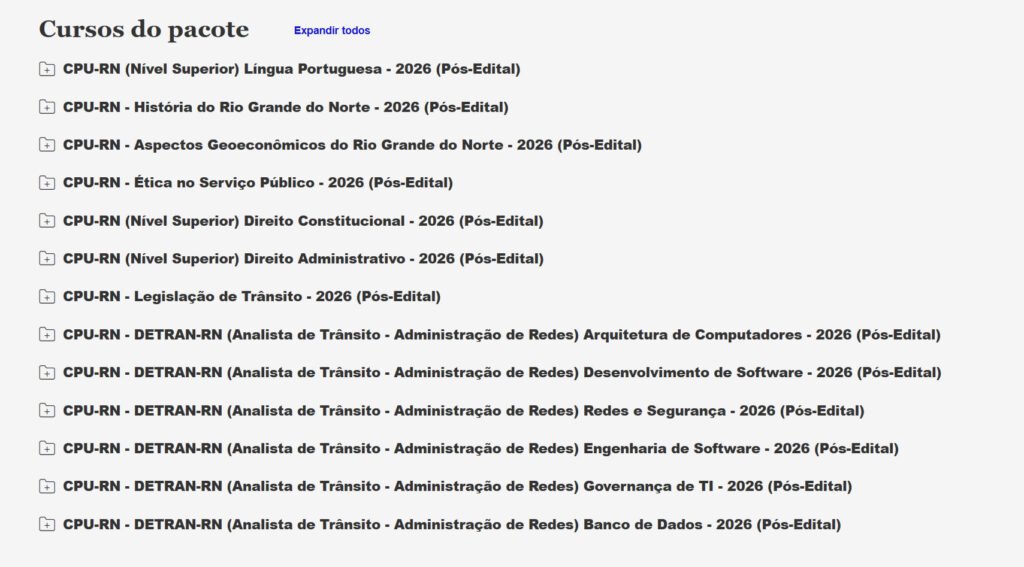Open folder icon for Ética no Serviço Público

click(47, 183)
